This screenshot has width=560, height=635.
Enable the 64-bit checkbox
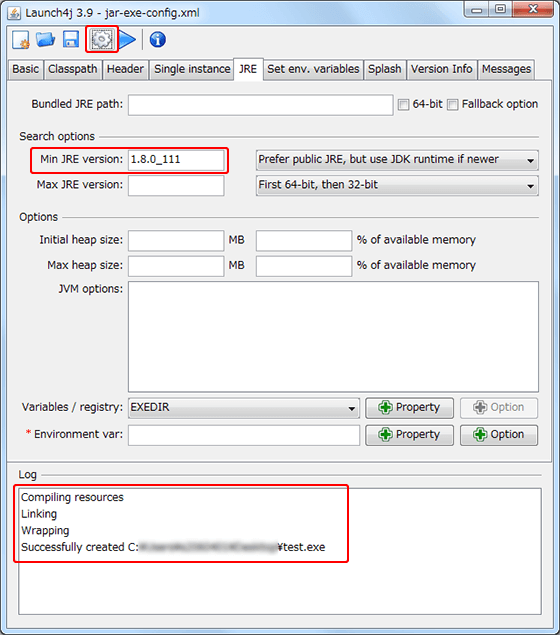click(x=403, y=104)
